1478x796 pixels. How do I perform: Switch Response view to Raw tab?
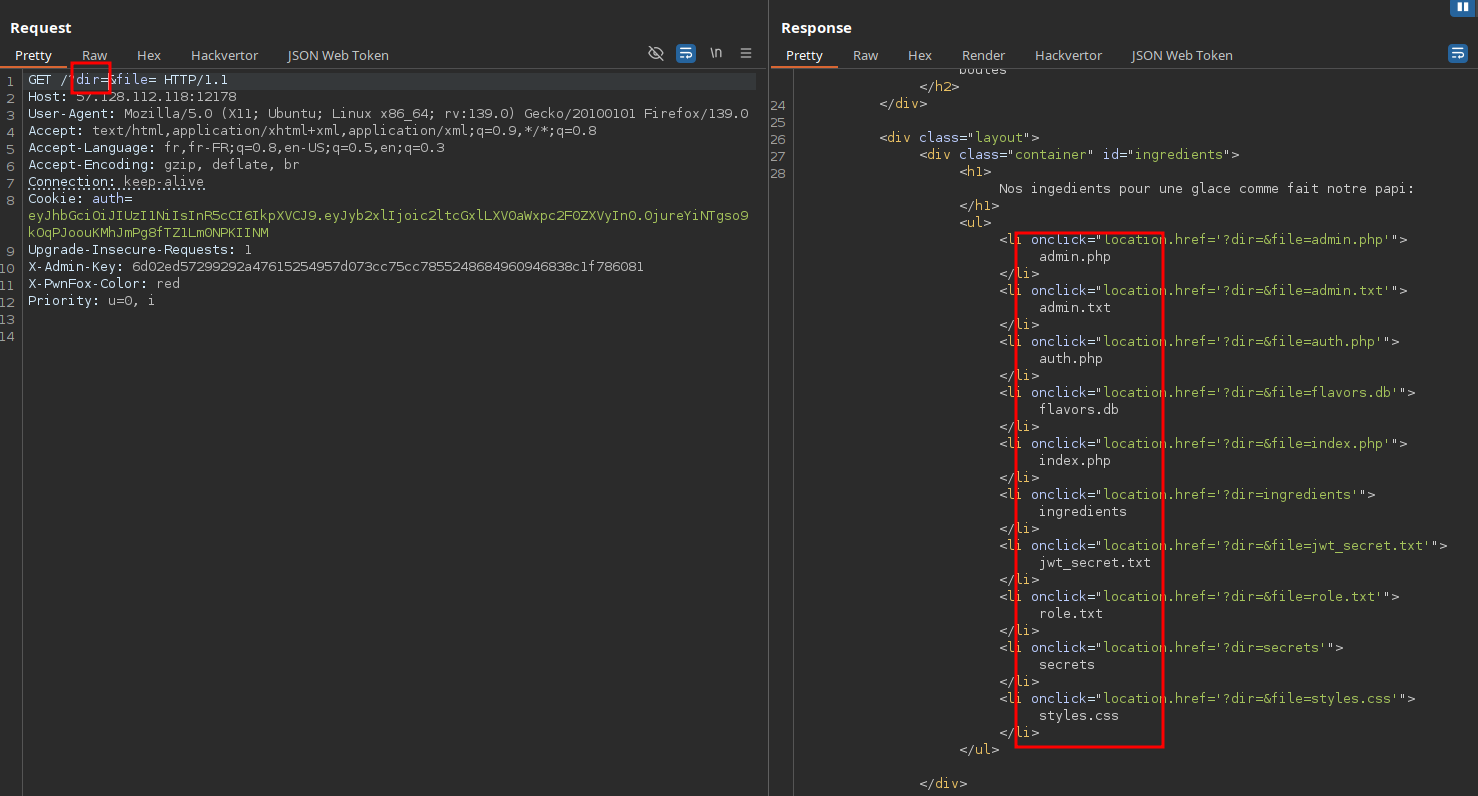(x=866, y=55)
